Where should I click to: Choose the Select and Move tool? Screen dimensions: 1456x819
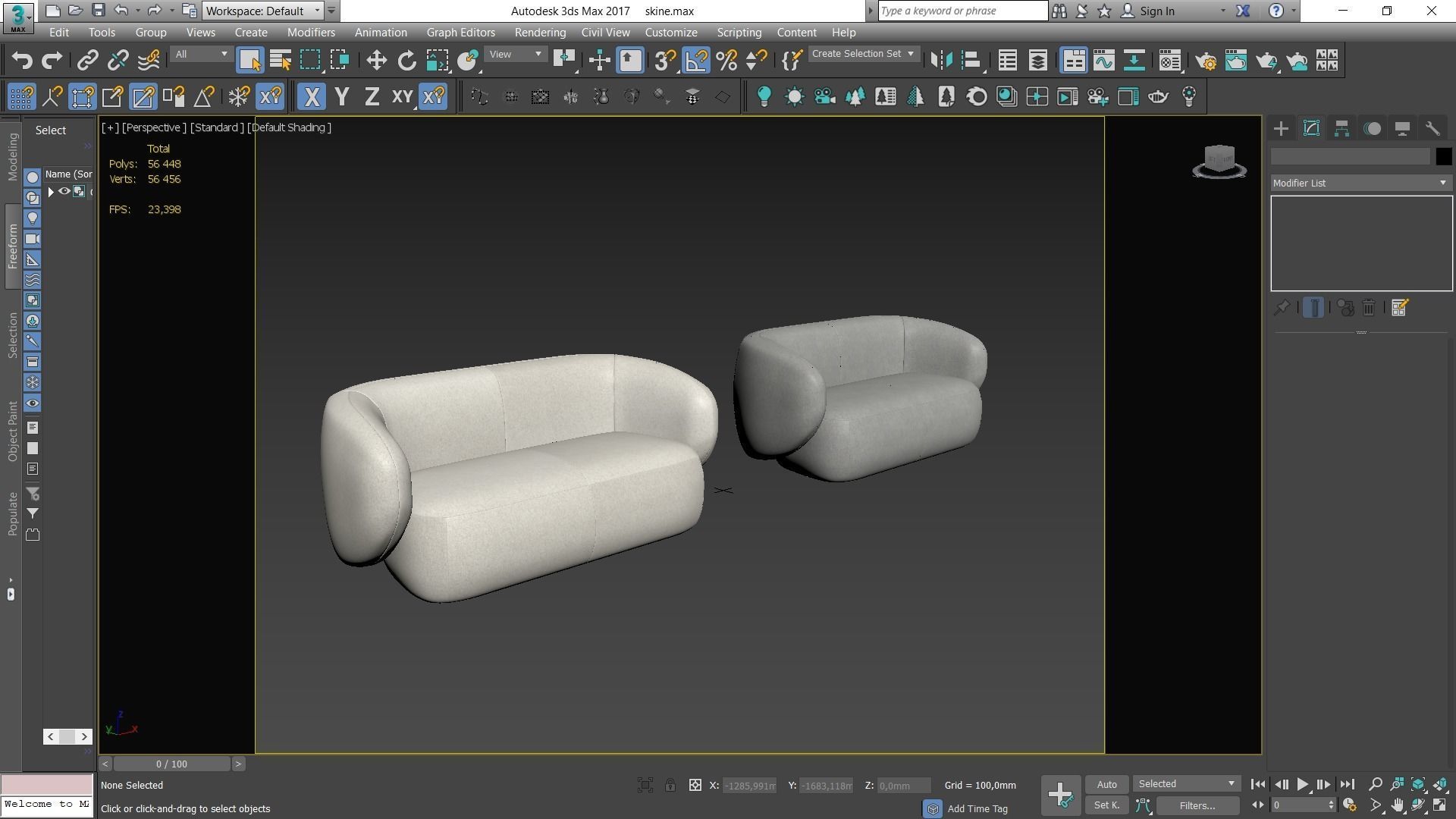click(x=376, y=60)
